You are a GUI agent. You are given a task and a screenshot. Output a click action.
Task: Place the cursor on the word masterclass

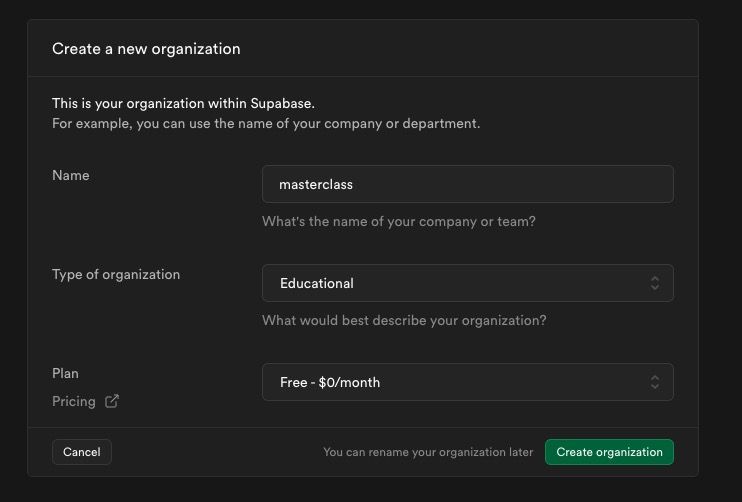(316, 185)
